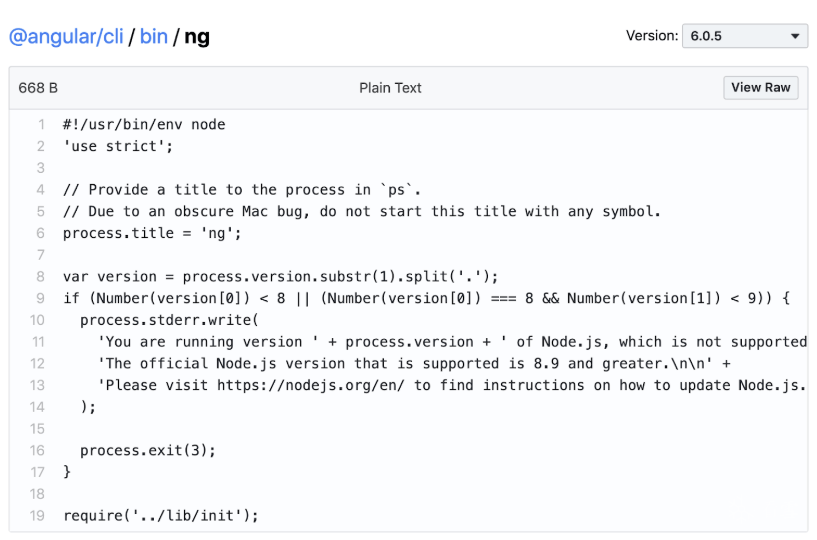Viewport: 817px width, 540px height.
Task: Click the ng filename in breadcrumb
Action: point(197,37)
